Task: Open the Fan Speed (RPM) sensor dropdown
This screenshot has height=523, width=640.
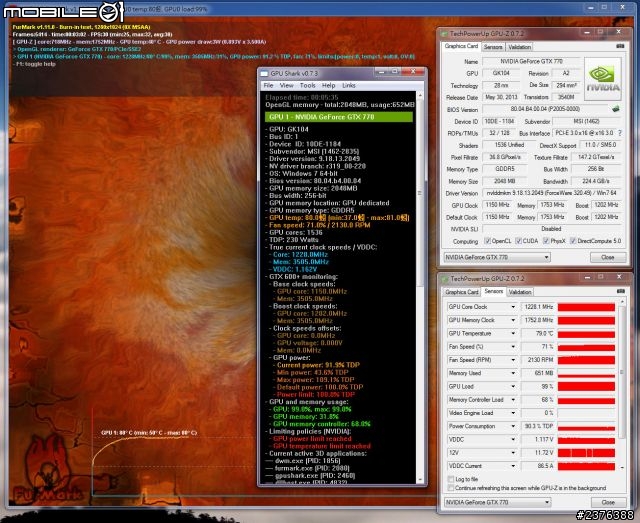Action: [513, 360]
